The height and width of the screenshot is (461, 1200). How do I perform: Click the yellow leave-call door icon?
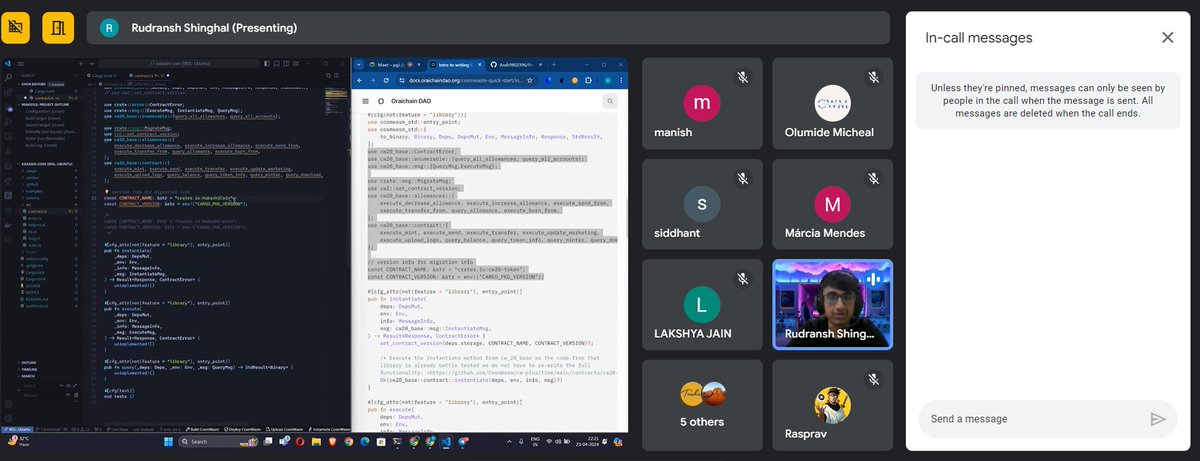pos(58,27)
